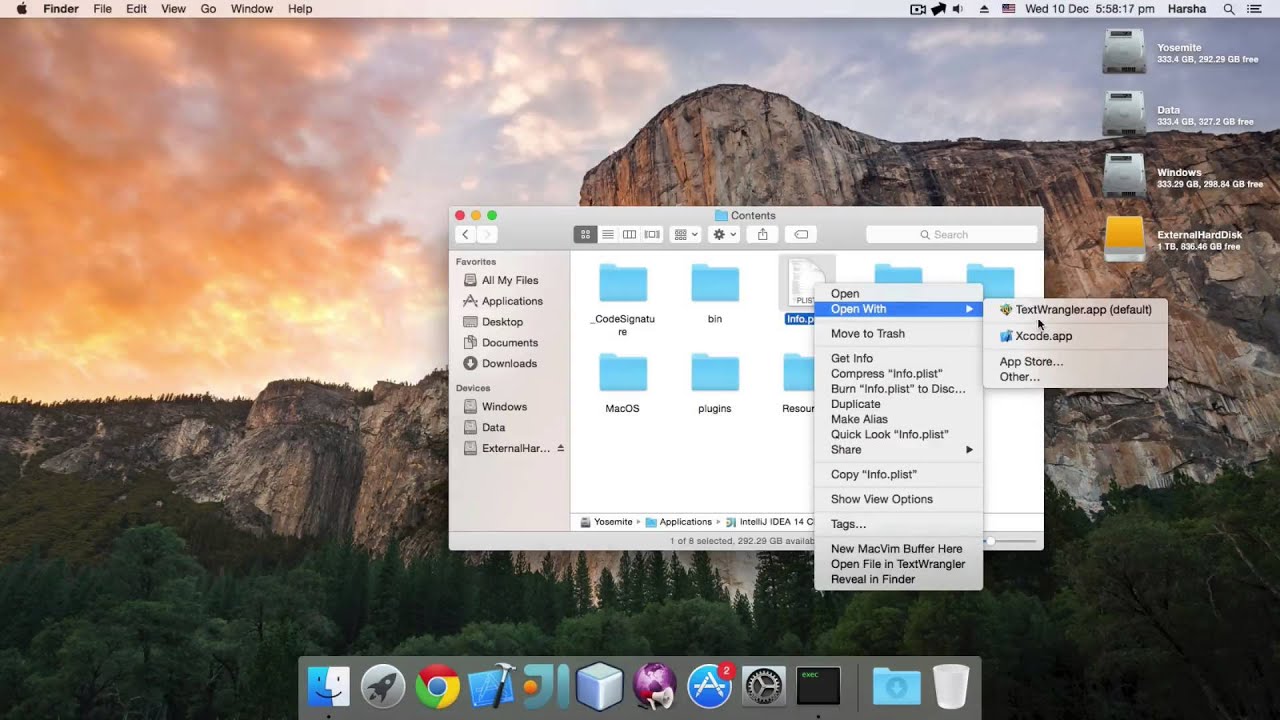Eject ExternalHar… drive in the sidebar
Image resolution: width=1280 pixels, height=720 pixels.
point(561,448)
